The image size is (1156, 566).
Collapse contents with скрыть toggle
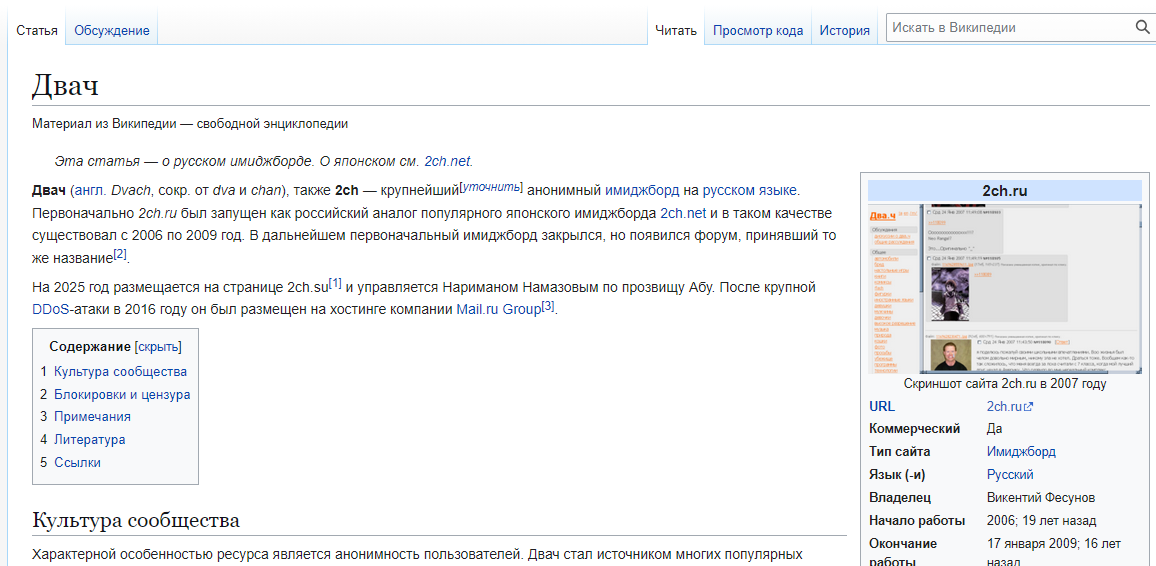click(x=159, y=347)
